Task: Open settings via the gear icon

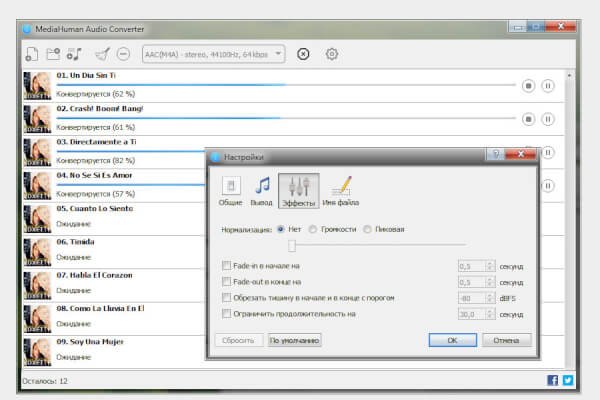Action: [x=332, y=54]
